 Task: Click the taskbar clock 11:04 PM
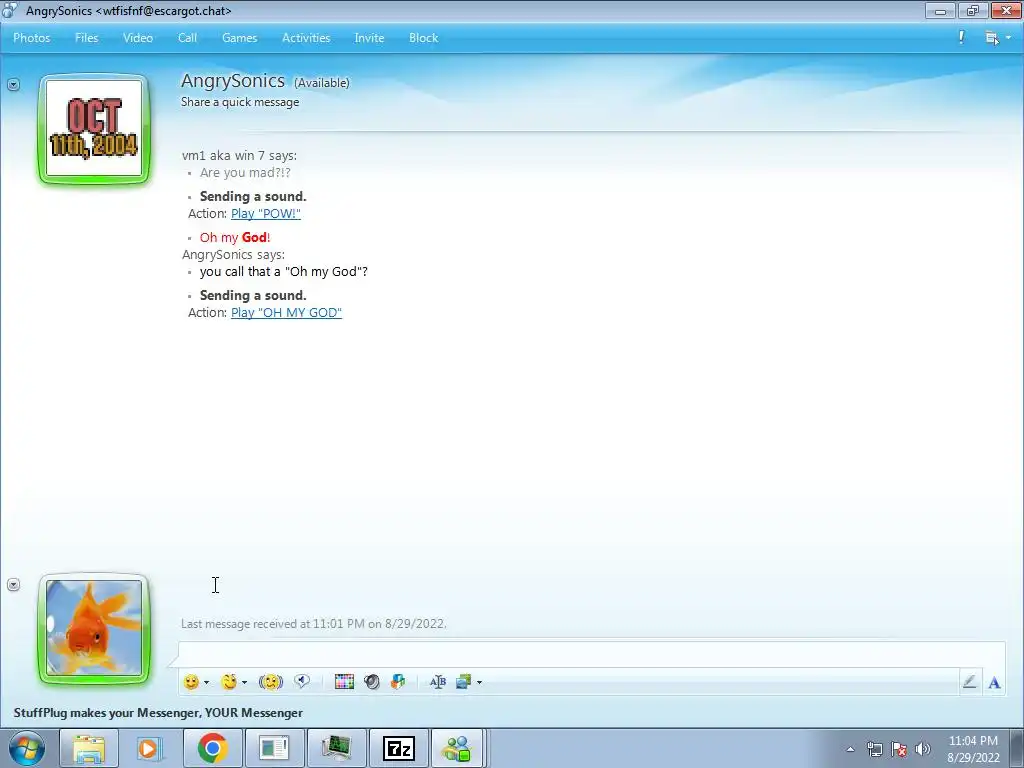pyautogui.click(x=973, y=741)
